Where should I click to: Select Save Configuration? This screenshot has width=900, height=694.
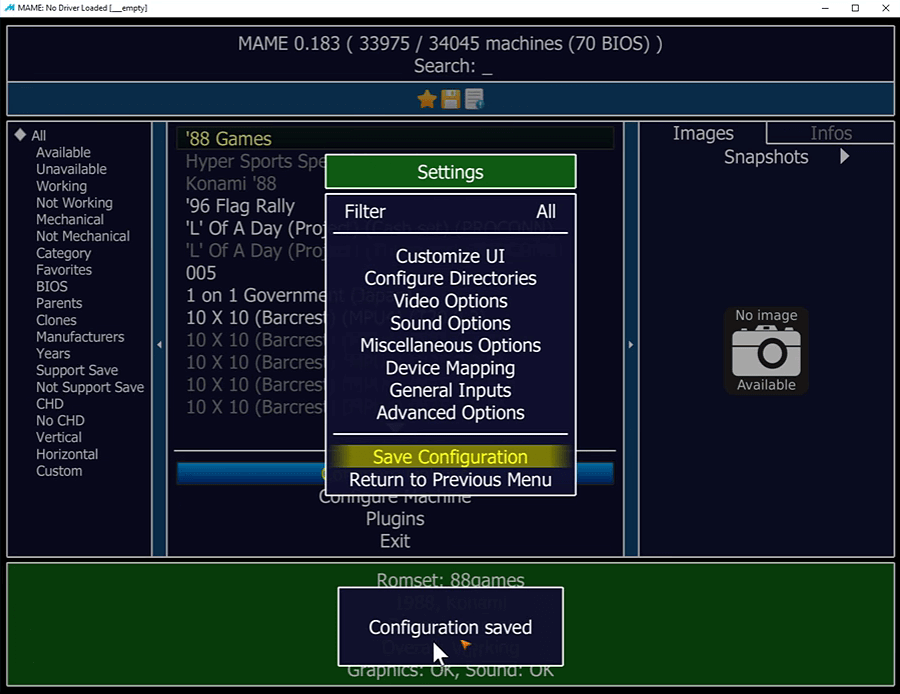pos(450,457)
